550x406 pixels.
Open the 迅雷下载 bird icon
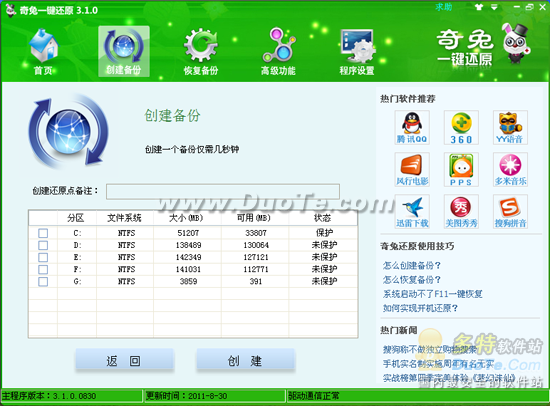click(412, 212)
